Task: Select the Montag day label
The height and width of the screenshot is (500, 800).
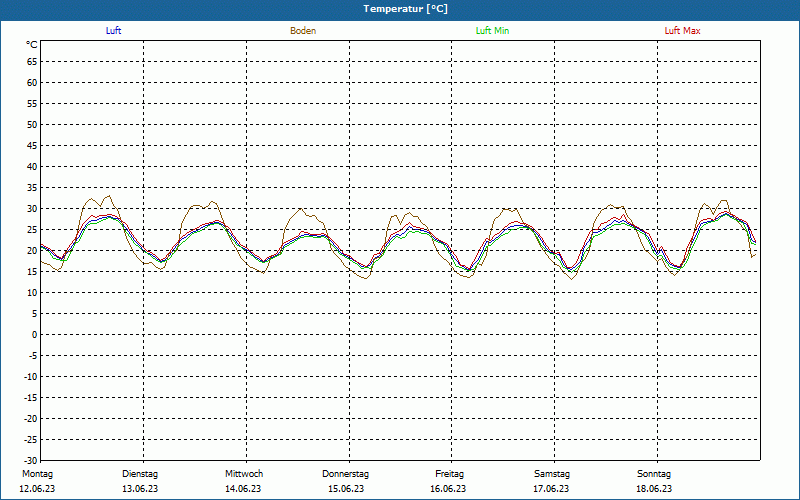Action: [37, 474]
